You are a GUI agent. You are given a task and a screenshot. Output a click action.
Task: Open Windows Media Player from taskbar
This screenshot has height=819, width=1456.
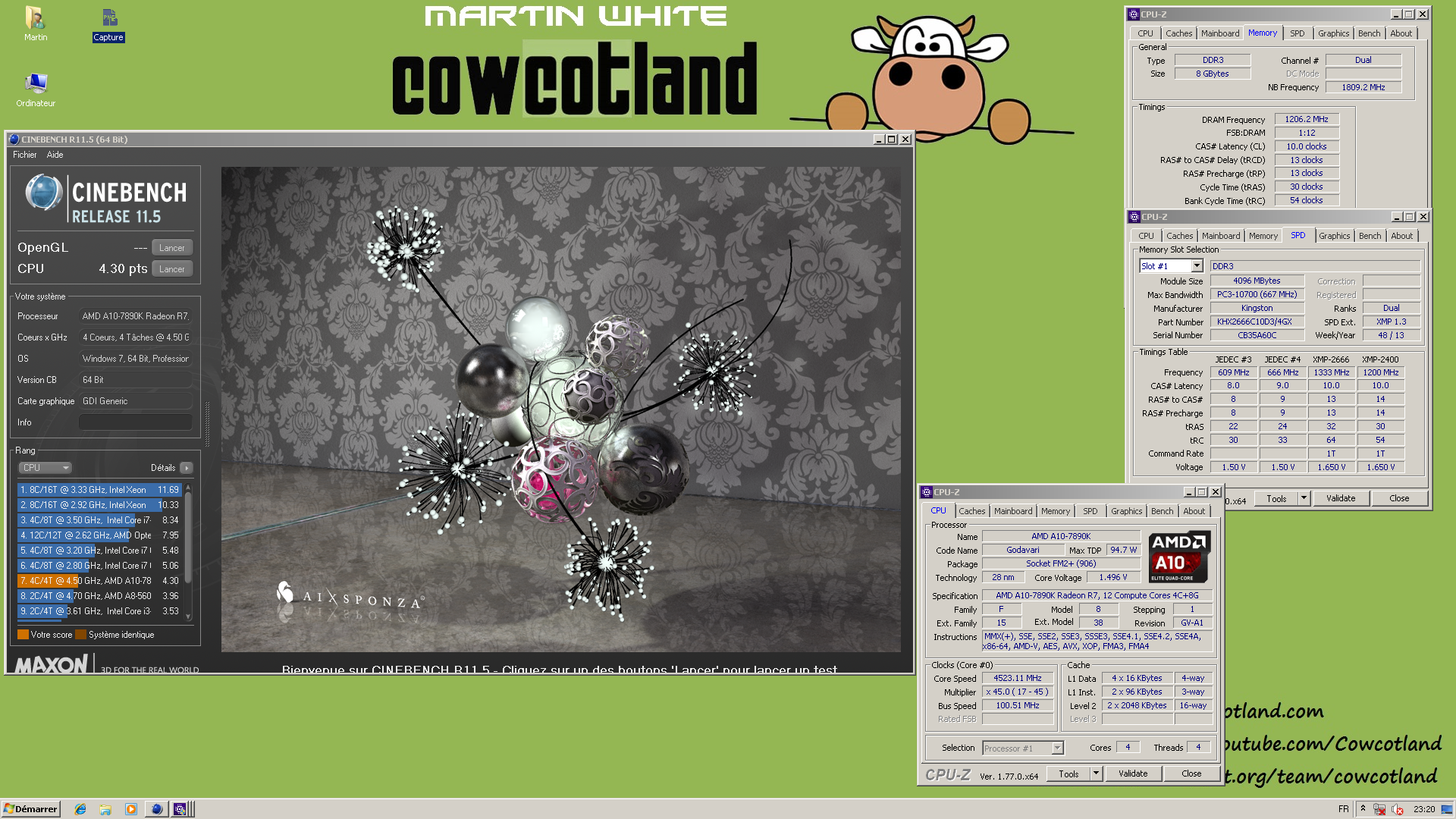coord(131,809)
